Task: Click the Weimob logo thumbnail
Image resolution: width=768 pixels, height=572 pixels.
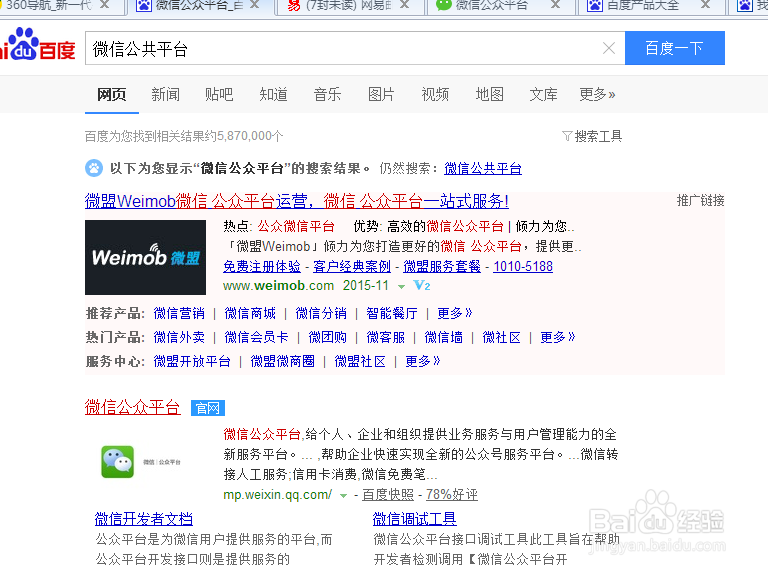Action: tap(145, 257)
